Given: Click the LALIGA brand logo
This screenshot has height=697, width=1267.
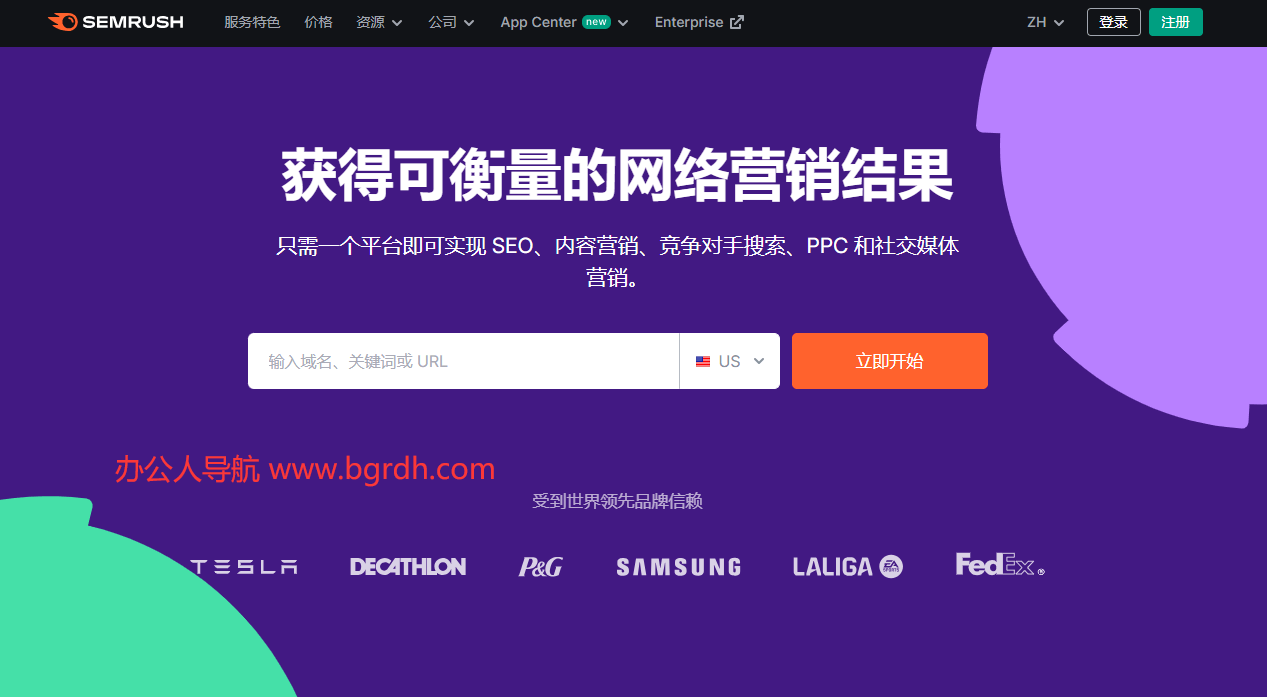Looking at the screenshot, I should 846,566.
